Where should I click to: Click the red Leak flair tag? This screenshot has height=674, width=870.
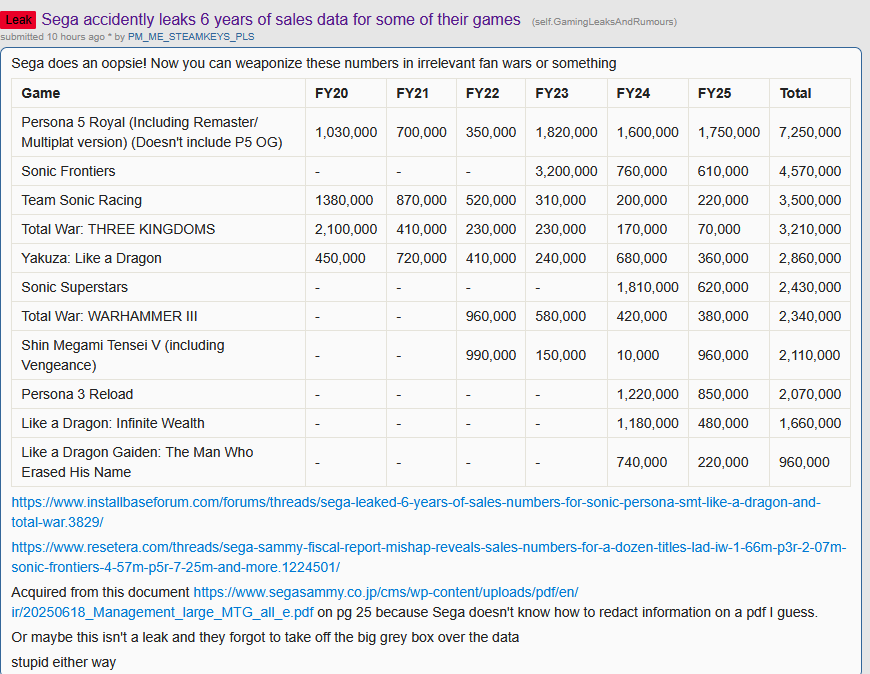[18, 20]
